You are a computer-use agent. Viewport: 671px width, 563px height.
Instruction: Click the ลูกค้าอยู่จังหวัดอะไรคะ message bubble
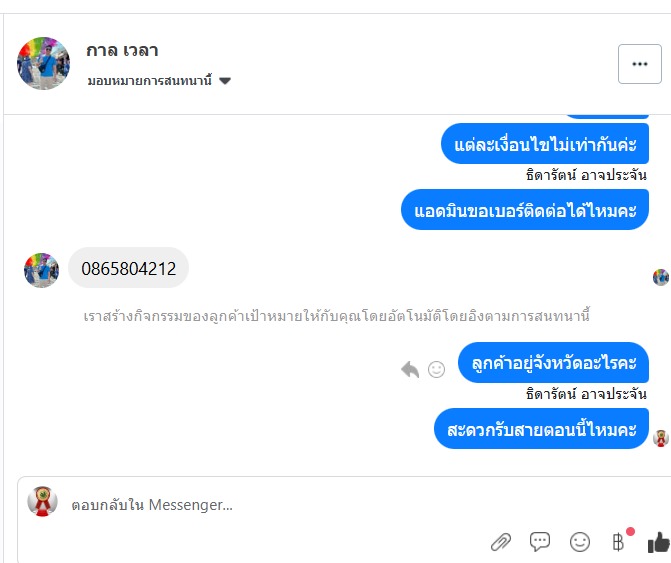[x=553, y=363]
